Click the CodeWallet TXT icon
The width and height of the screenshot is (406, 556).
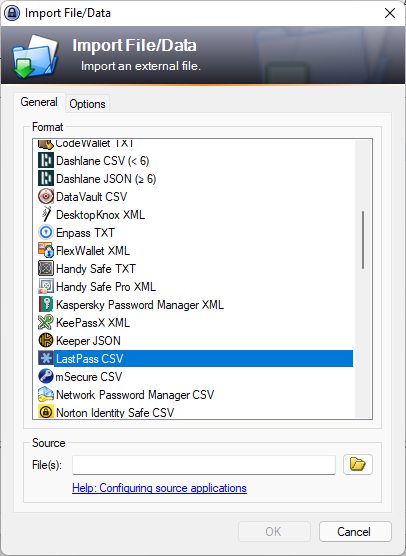tap(46, 144)
